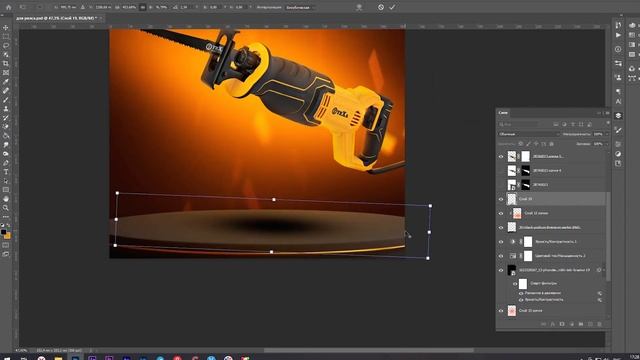
Task: Select the Lasso tool
Action: coord(6,46)
